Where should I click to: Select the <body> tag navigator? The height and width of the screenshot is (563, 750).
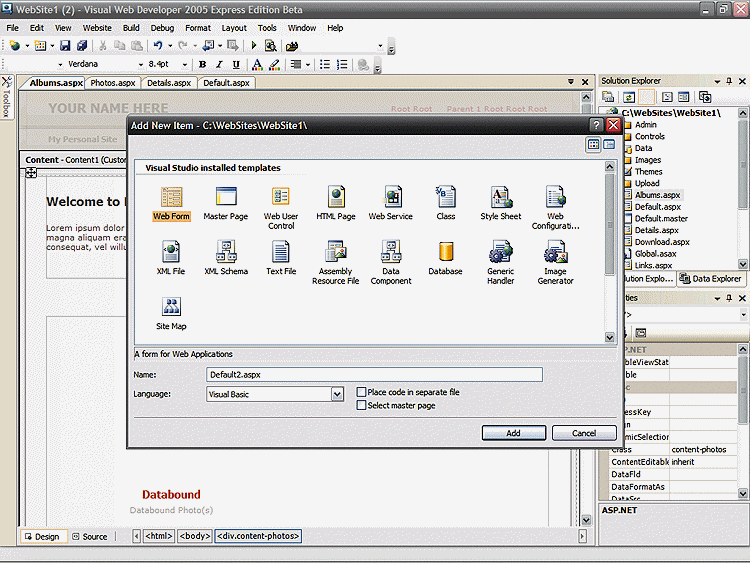pyautogui.click(x=195, y=536)
